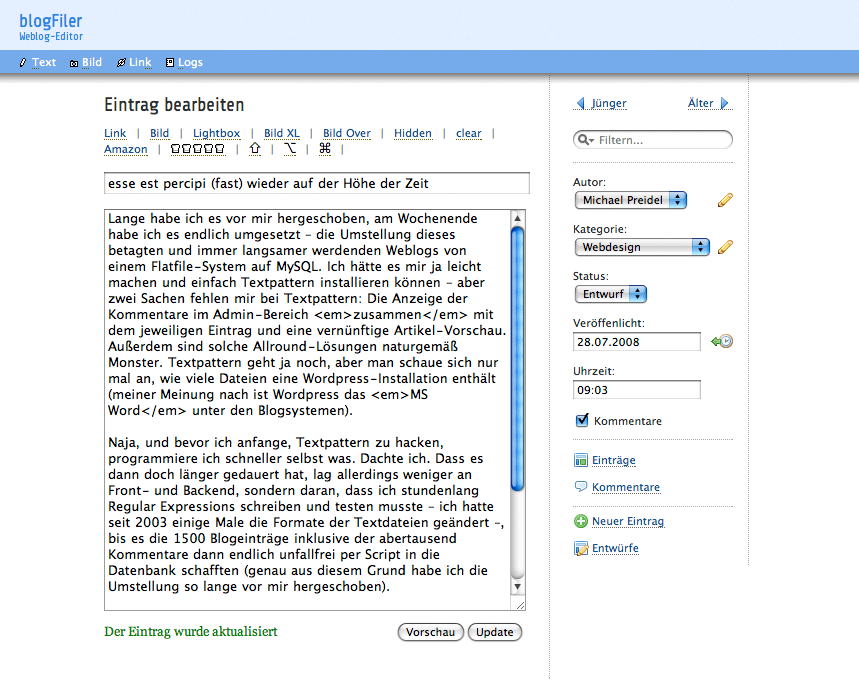
Task: Click the pencil icon next to Kategorie
Action: pos(725,247)
